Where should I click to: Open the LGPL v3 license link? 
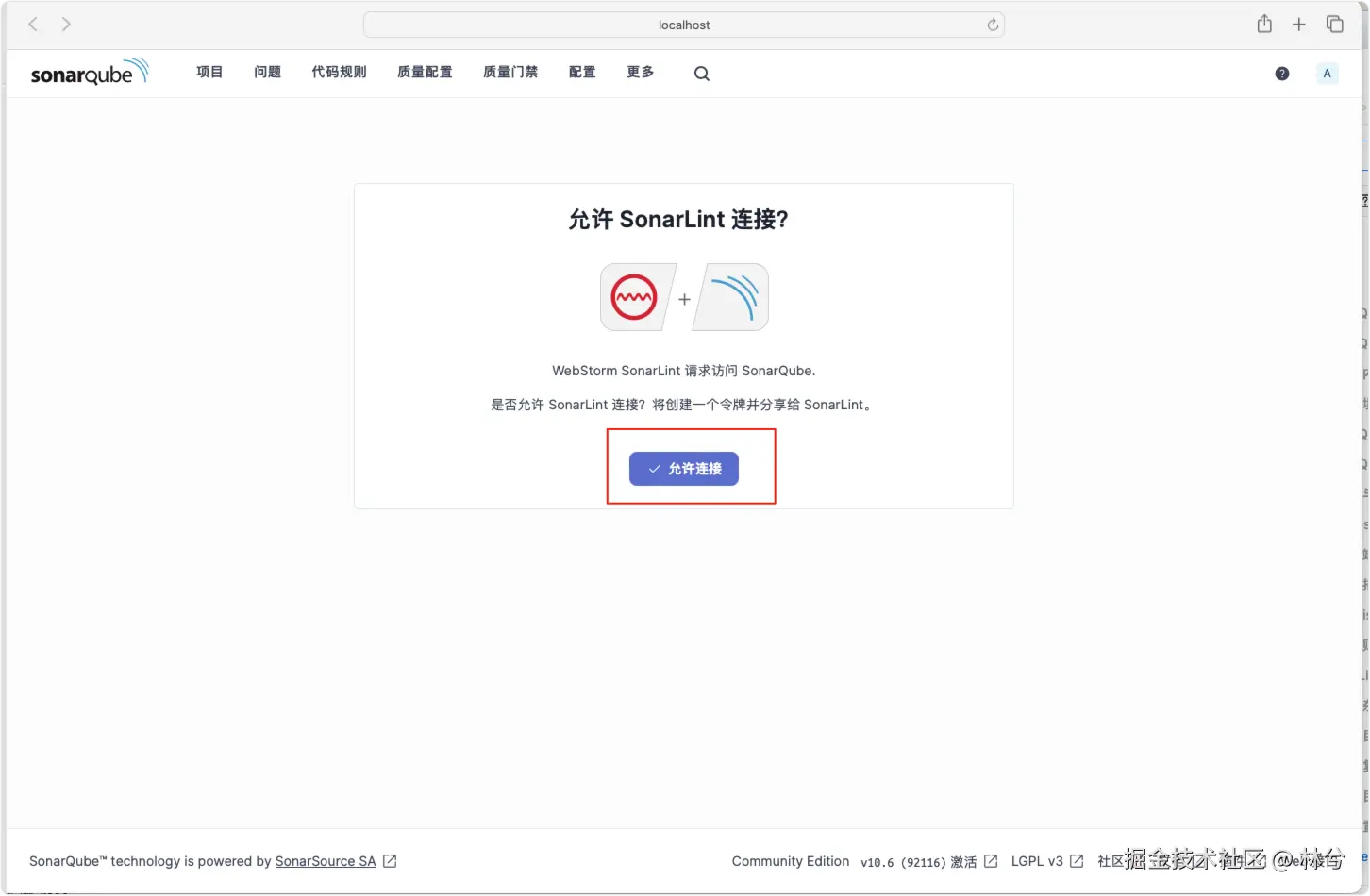click(1037, 861)
